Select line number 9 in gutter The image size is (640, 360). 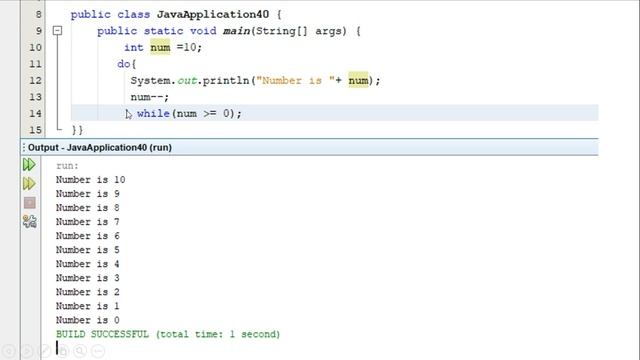tap(38, 31)
